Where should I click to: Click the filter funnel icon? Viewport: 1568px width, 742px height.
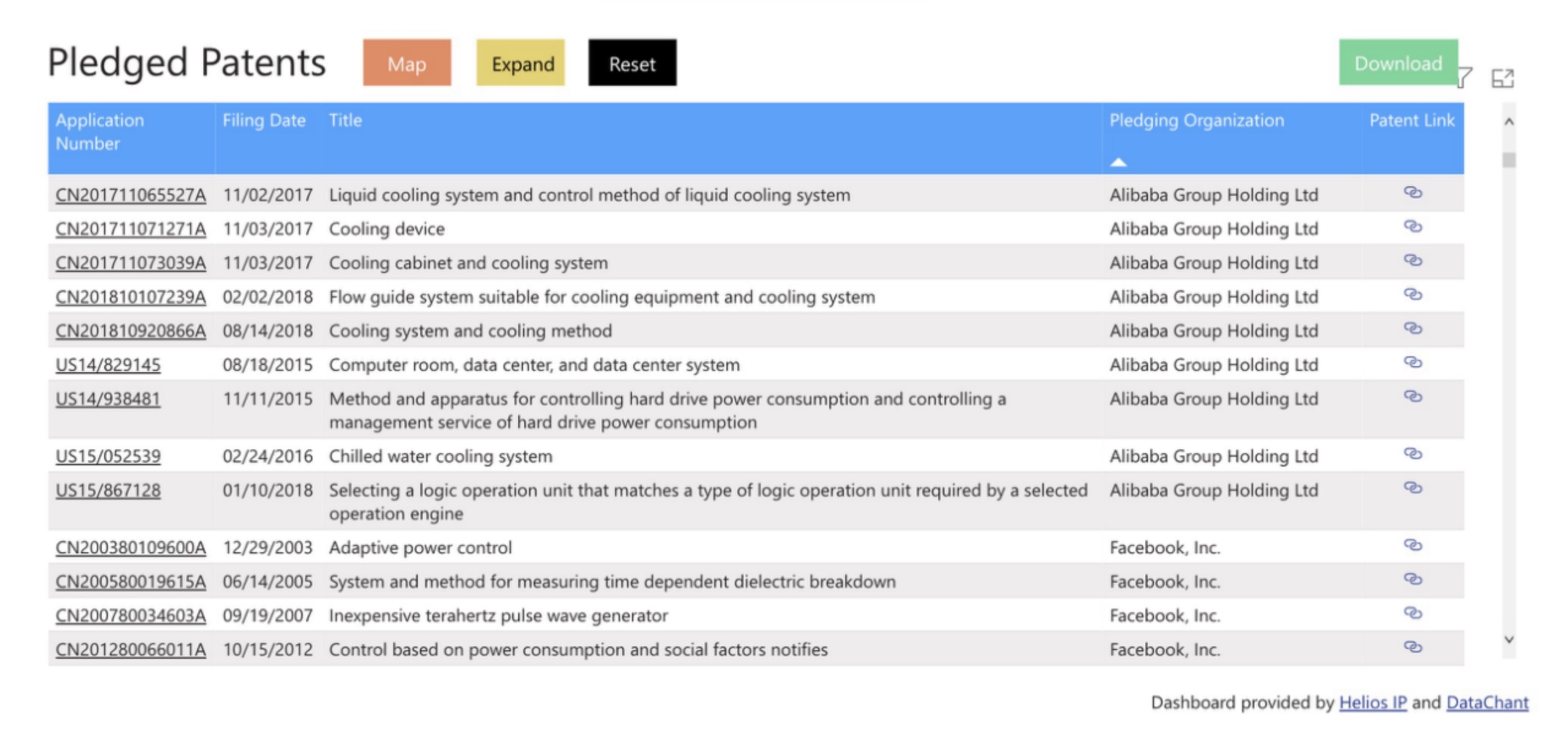(x=1465, y=78)
